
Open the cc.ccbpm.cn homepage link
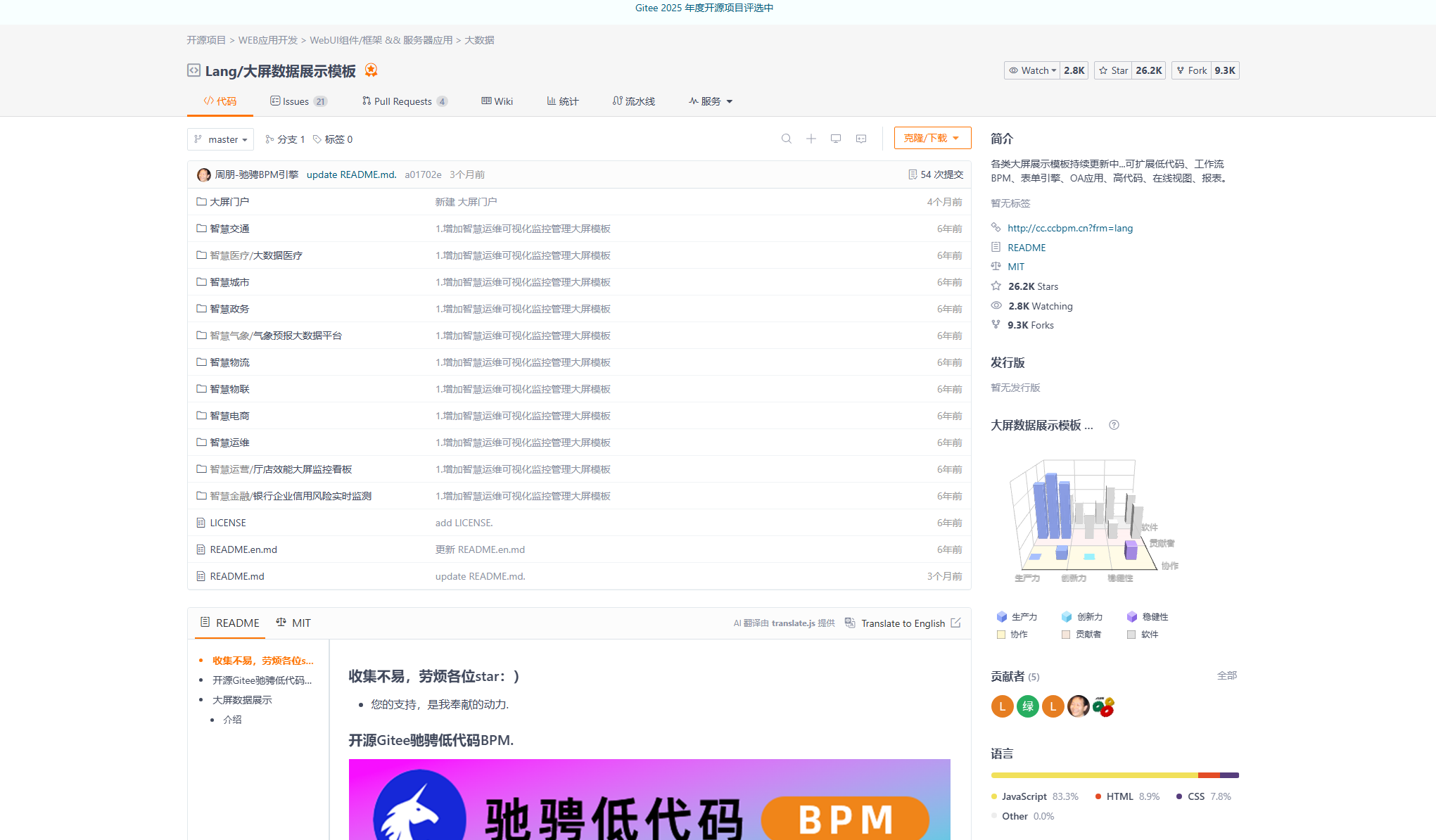click(1069, 228)
